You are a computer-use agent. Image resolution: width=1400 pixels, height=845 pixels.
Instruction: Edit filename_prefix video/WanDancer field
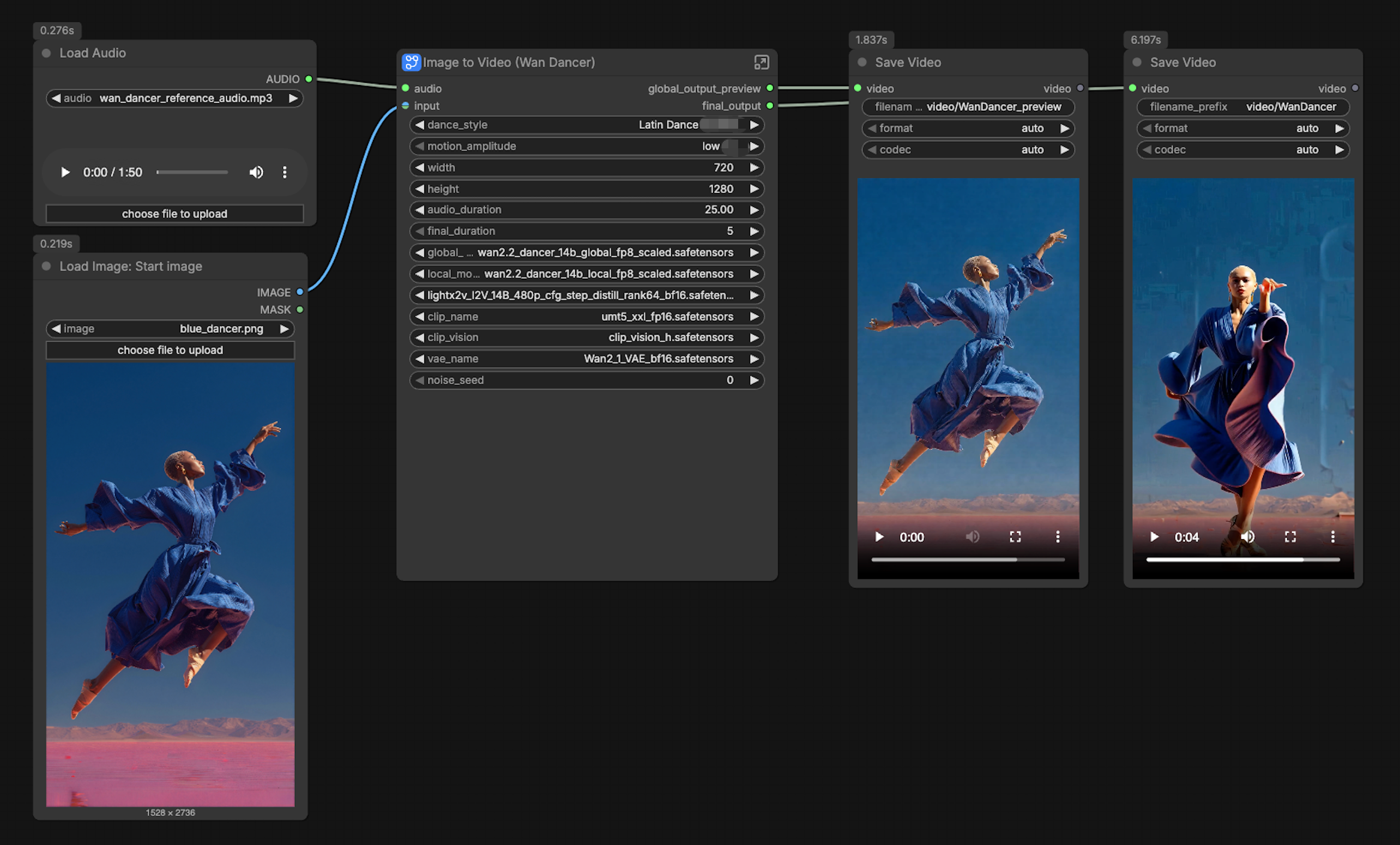1243,107
